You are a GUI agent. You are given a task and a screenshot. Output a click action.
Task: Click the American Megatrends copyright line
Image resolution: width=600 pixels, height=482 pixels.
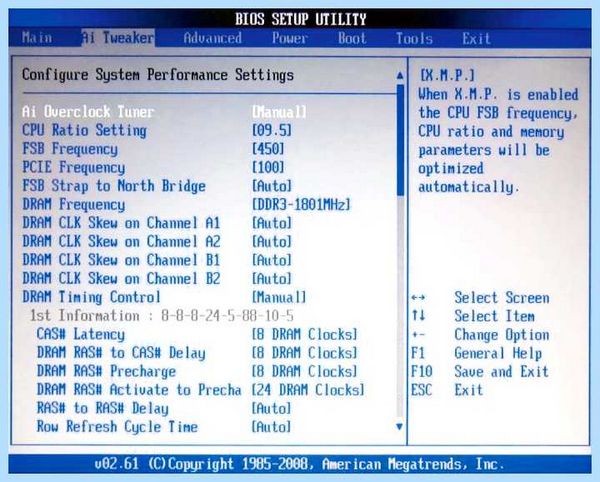click(299, 464)
